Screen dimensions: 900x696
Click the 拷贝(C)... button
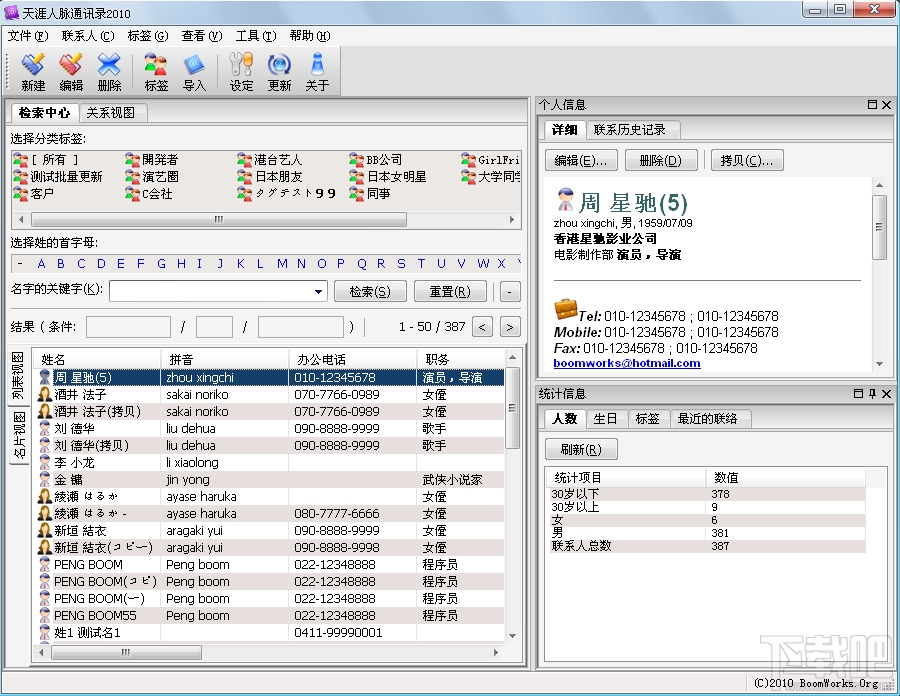pos(747,160)
